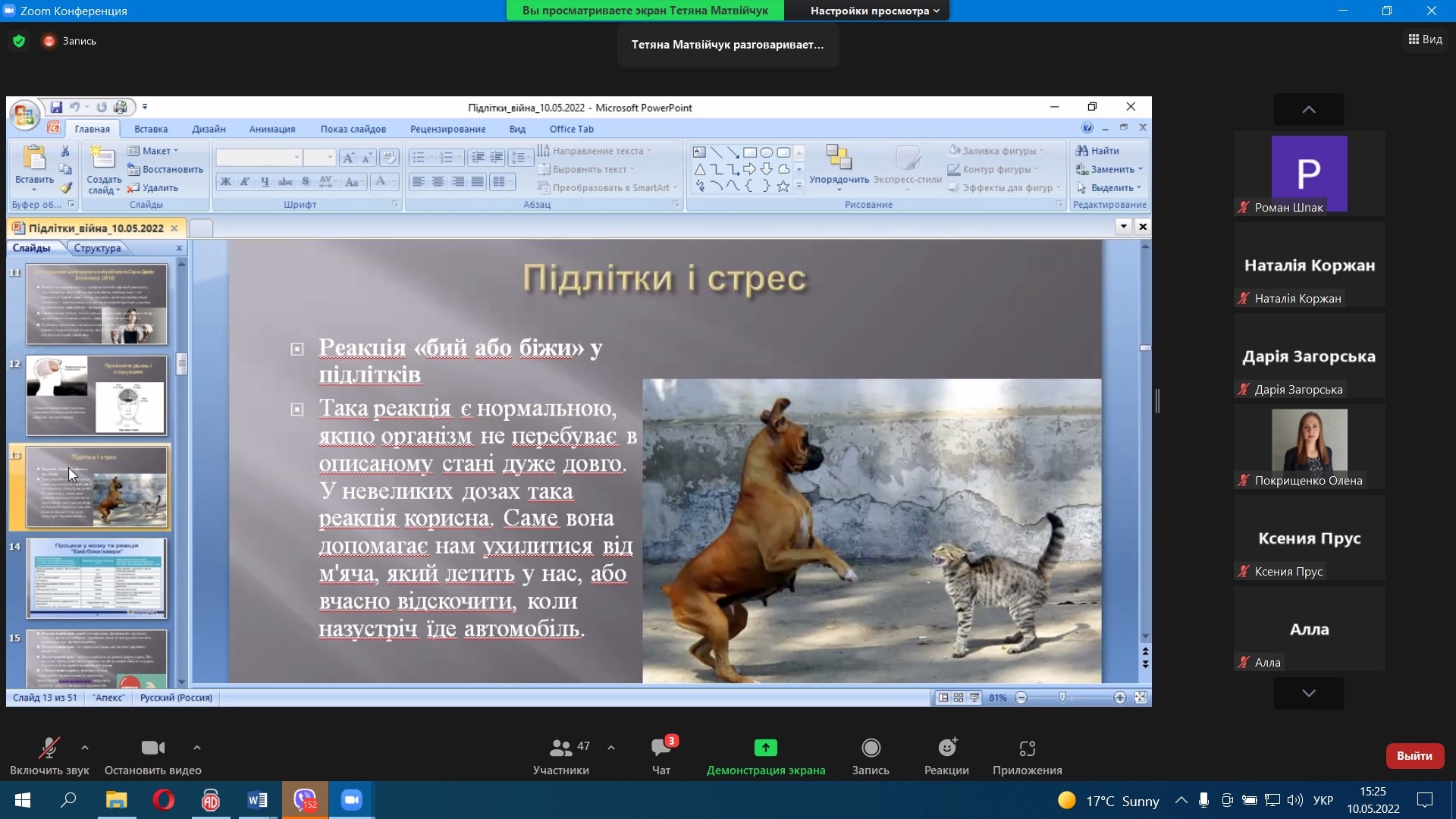Screen dimensions: 1456x819
Task: Open Участники participants list
Action: (561, 755)
